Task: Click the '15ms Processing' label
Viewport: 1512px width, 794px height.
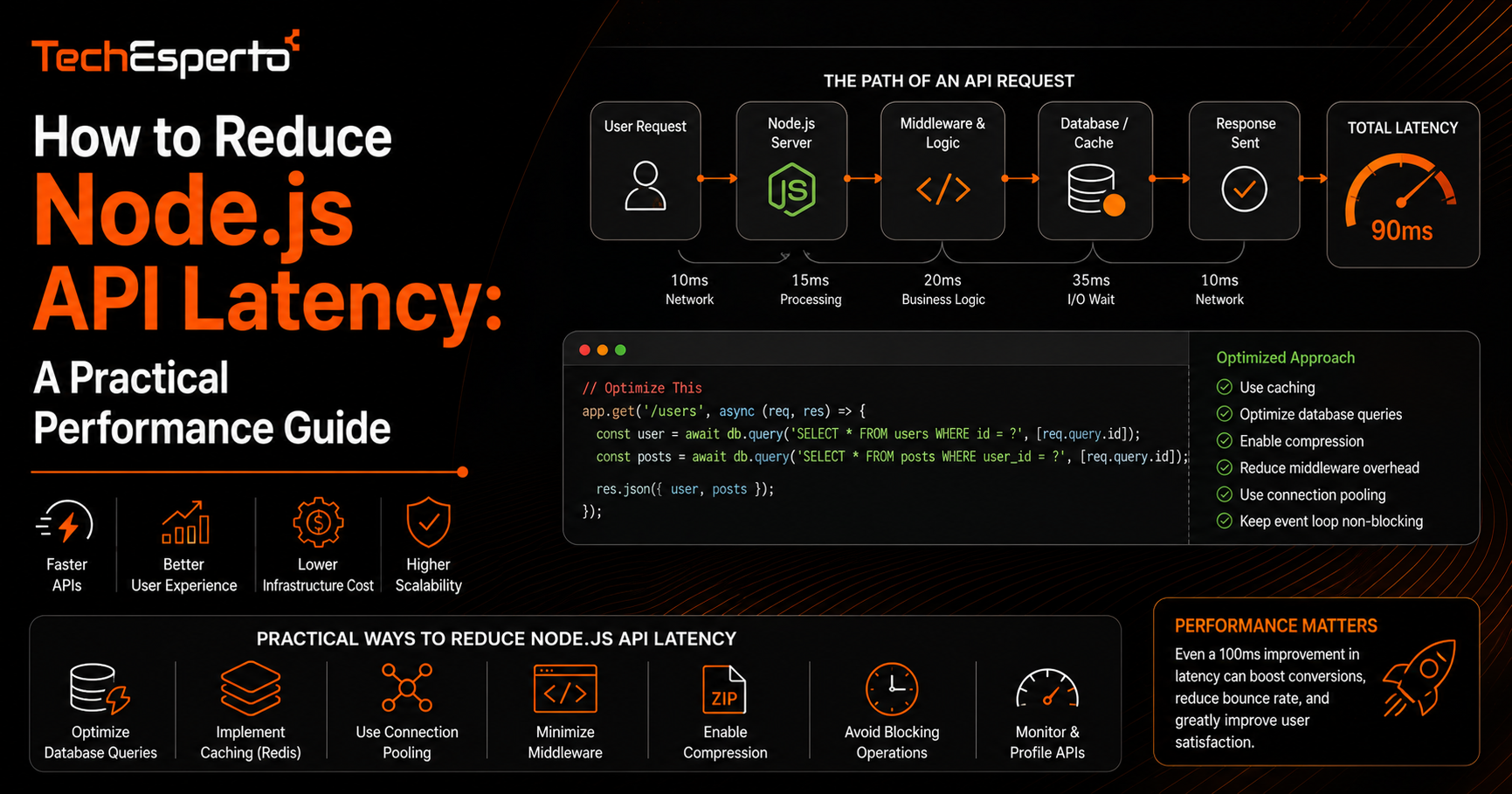Action: tap(811, 289)
